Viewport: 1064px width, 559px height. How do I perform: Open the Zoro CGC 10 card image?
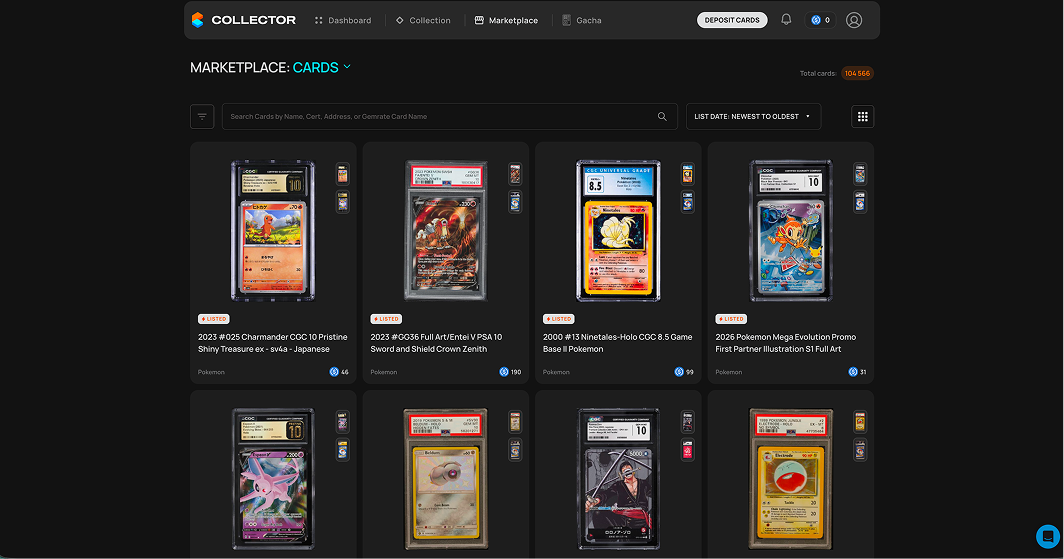tap(618, 479)
